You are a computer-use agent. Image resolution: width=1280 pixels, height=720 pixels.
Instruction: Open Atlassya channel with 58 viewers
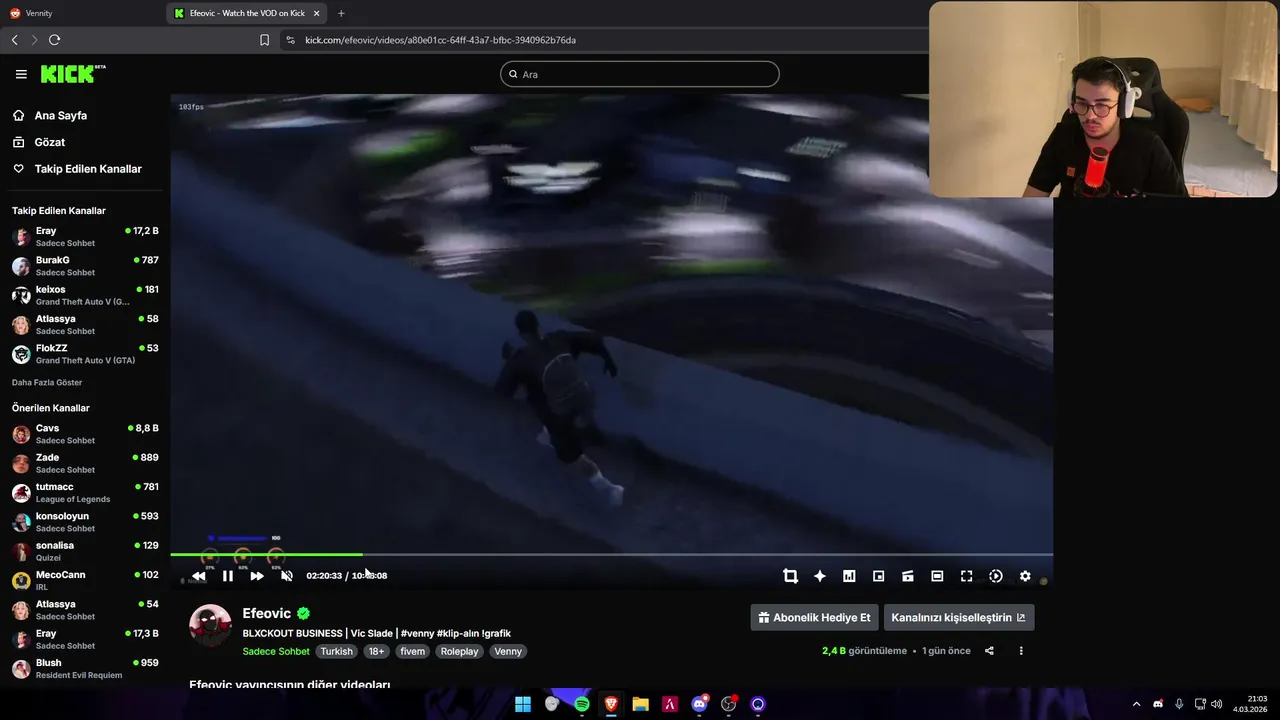(85, 324)
